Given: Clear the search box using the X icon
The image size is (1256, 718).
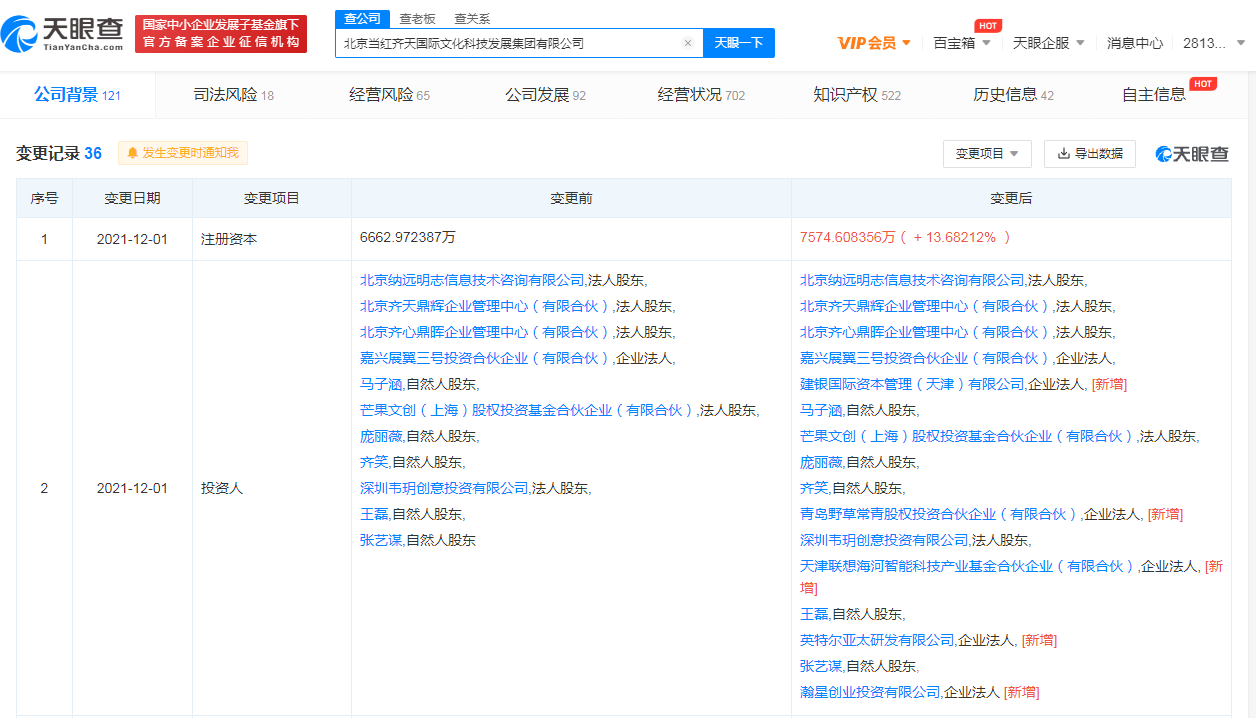Looking at the screenshot, I should pyautogui.click(x=687, y=43).
